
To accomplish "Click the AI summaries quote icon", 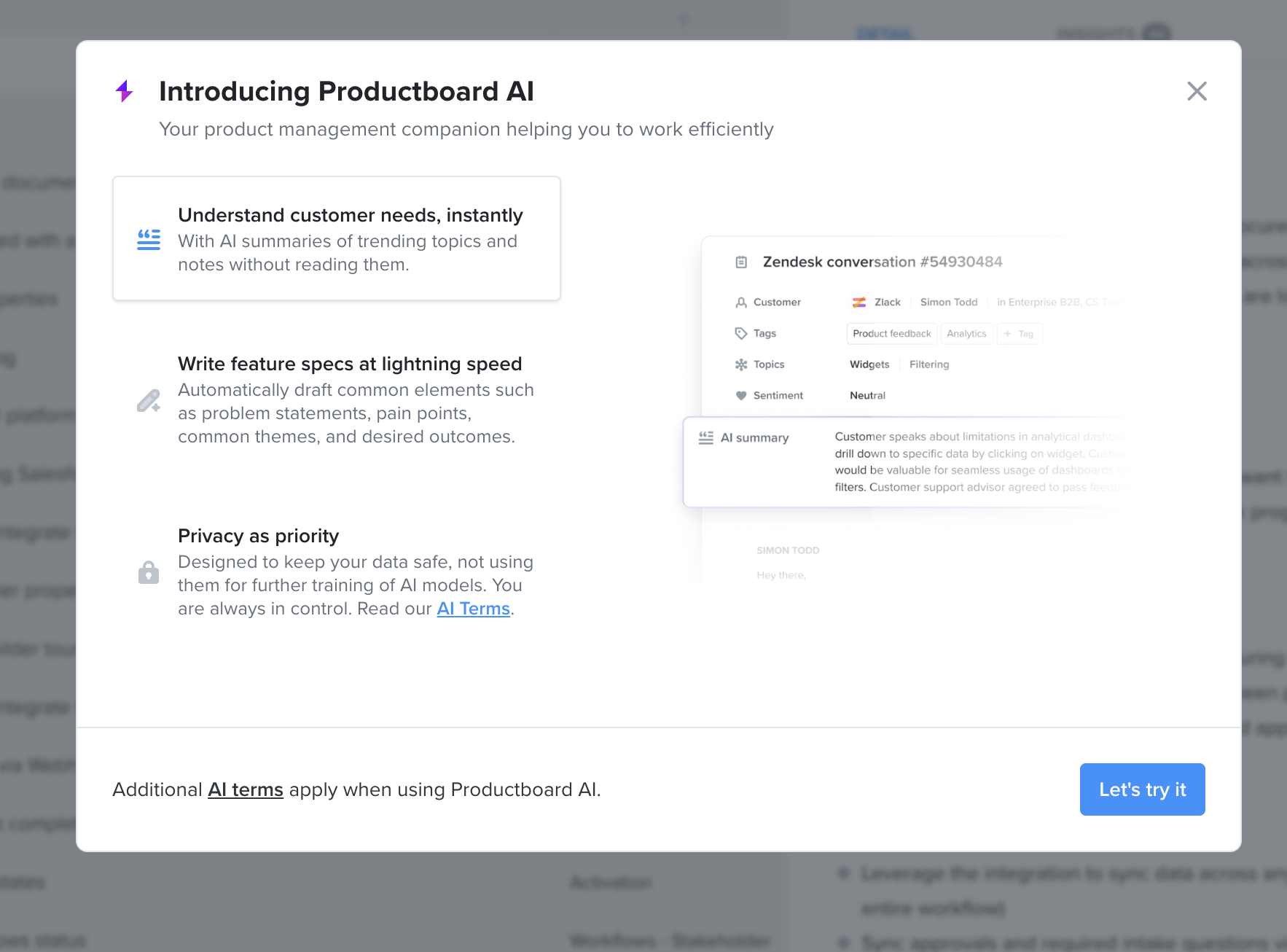I will pos(149,240).
